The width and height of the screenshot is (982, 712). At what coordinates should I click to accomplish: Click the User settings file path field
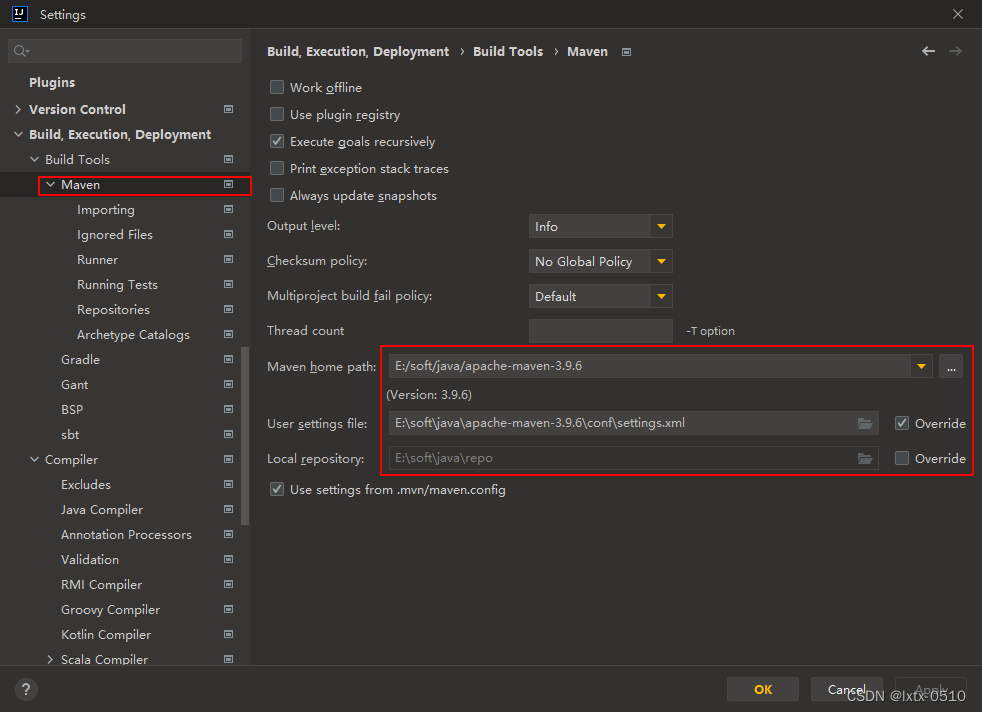tap(633, 423)
